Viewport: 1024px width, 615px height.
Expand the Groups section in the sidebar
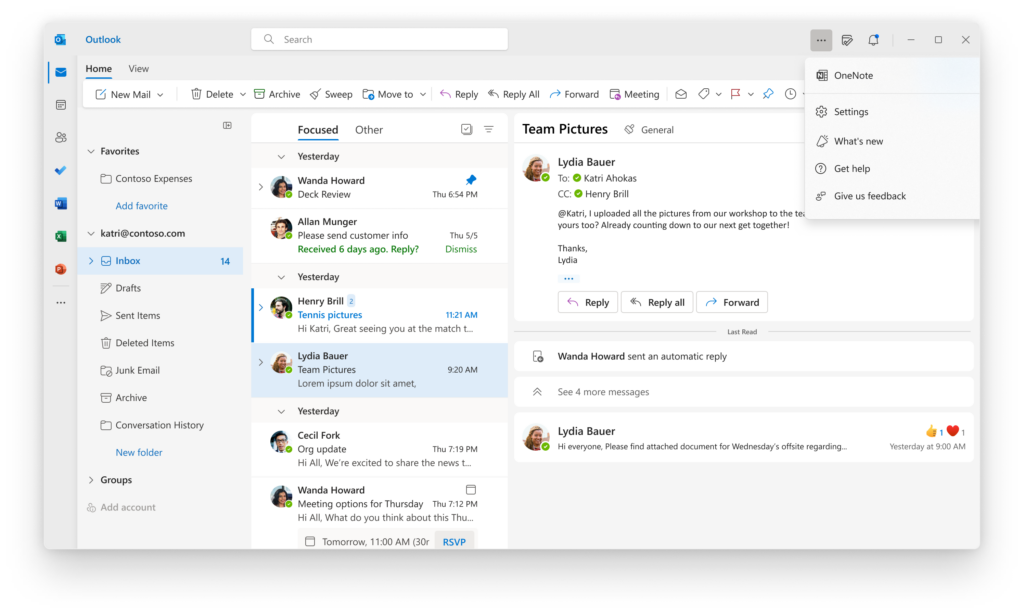click(89, 479)
